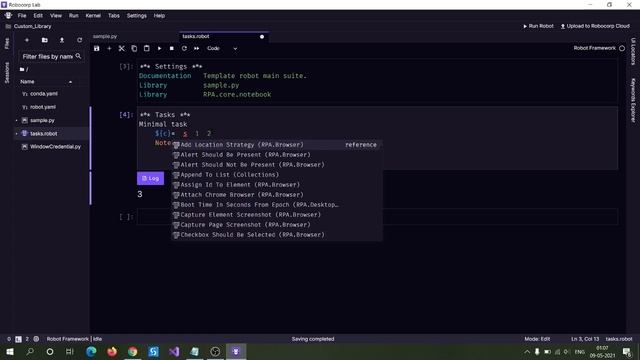
Task: Open the View menu
Action: pos(56,16)
